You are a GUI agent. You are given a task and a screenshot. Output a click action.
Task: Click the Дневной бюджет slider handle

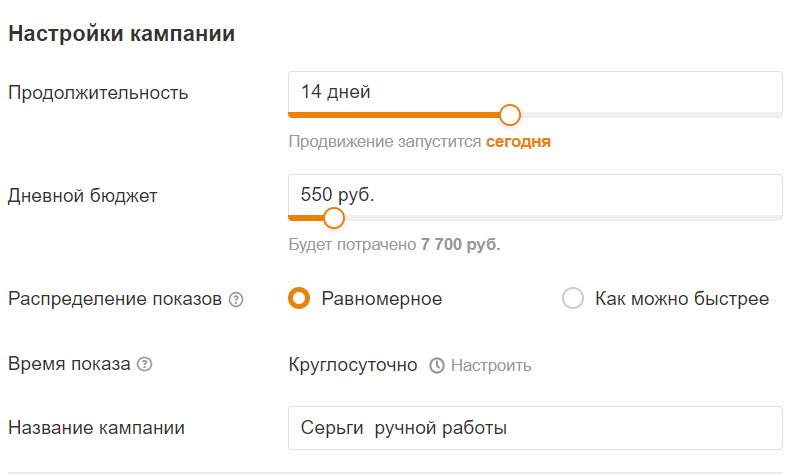pos(334,217)
